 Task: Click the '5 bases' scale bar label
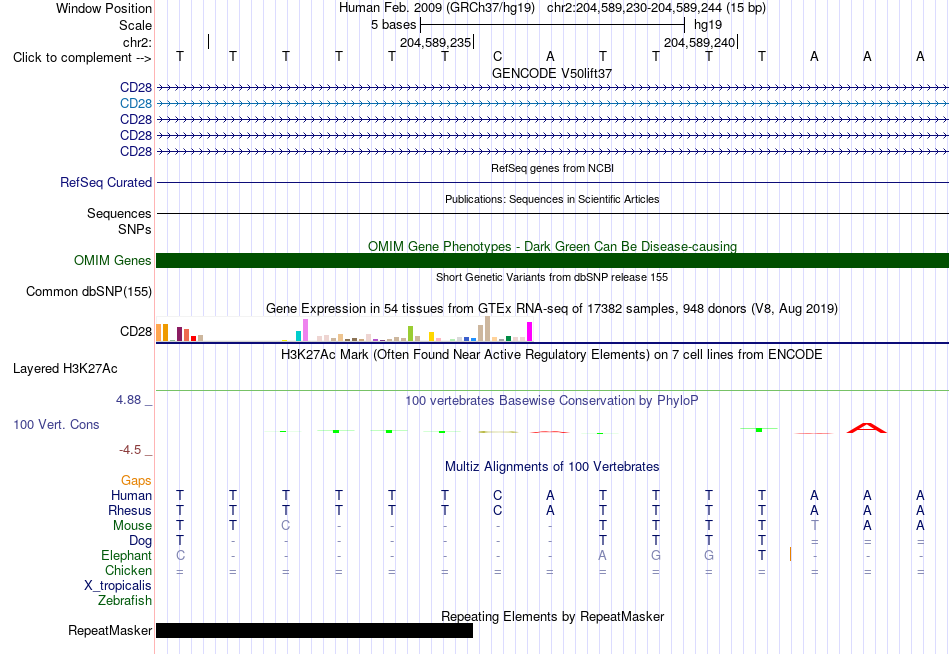coord(393,25)
